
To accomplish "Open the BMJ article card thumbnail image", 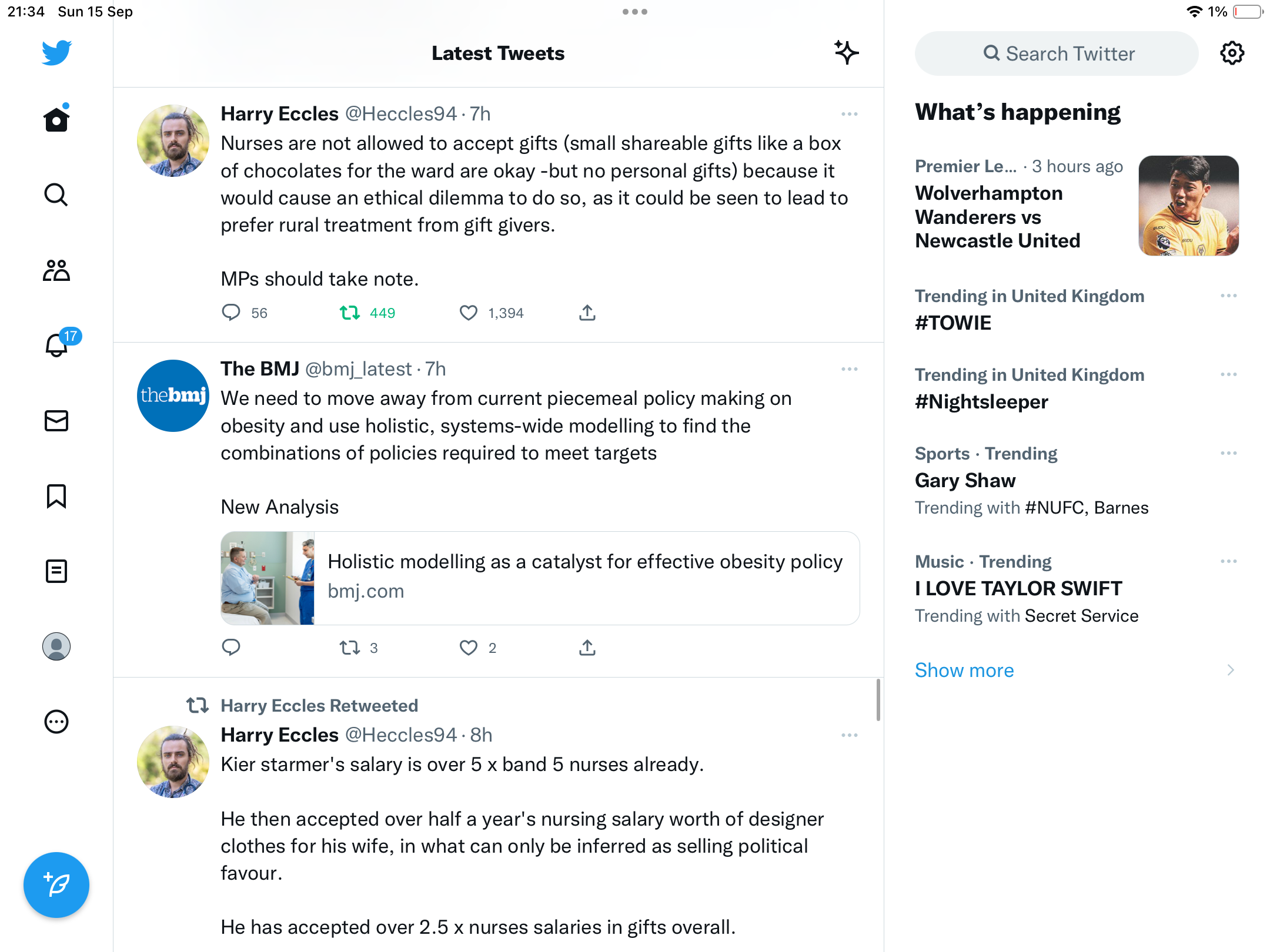I will pyautogui.click(x=268, y=578).
